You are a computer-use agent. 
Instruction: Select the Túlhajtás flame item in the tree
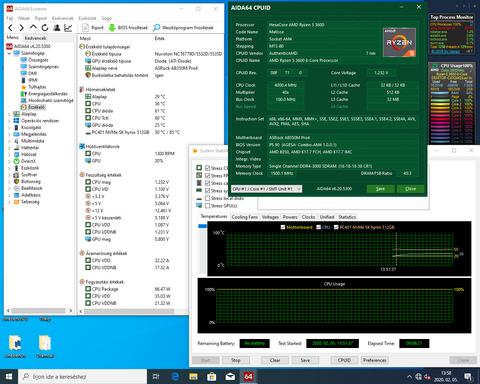coord(33,87)
